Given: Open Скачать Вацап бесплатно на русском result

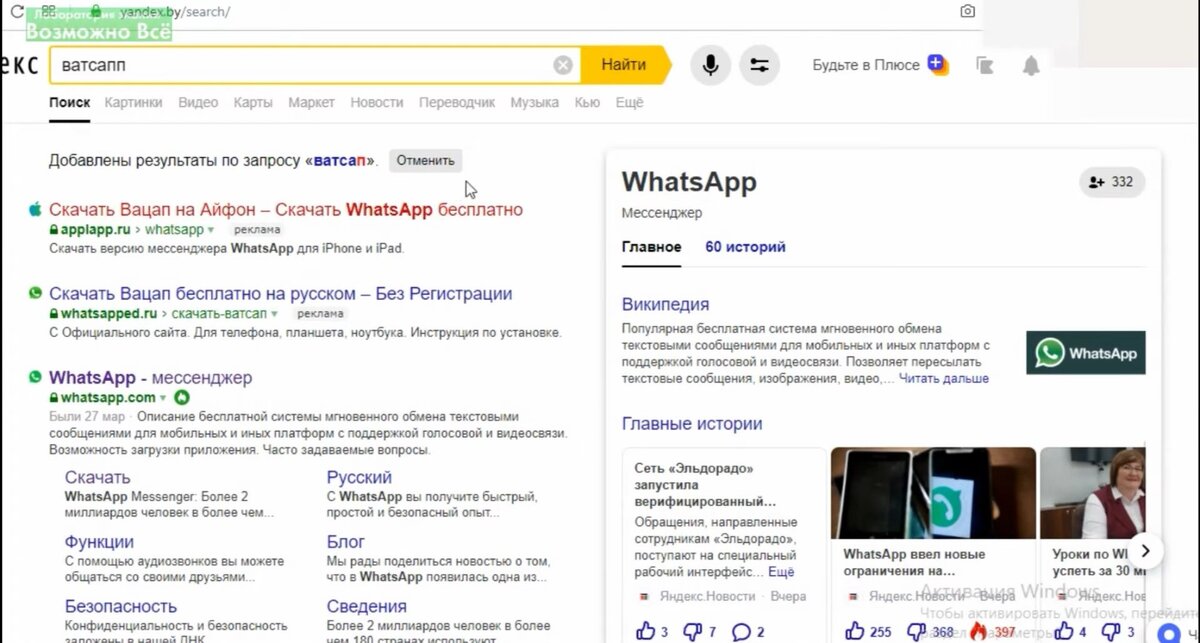Looking at the screenshot, I should click(x=280, y=294).
